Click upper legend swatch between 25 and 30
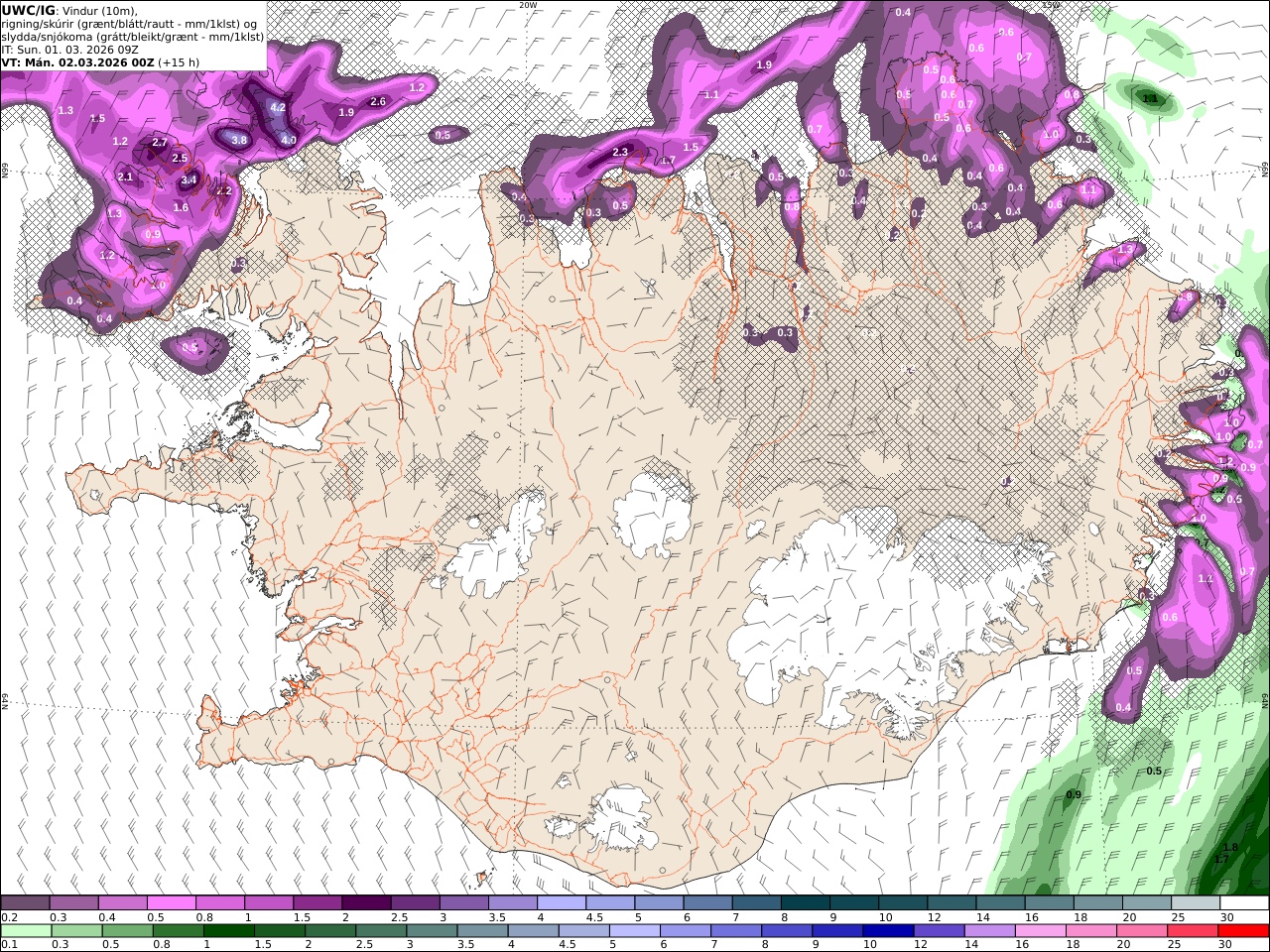Image resolution: width=1270 pixels, height=952 pixels. pyautogui.click(x=1196, y=902)
